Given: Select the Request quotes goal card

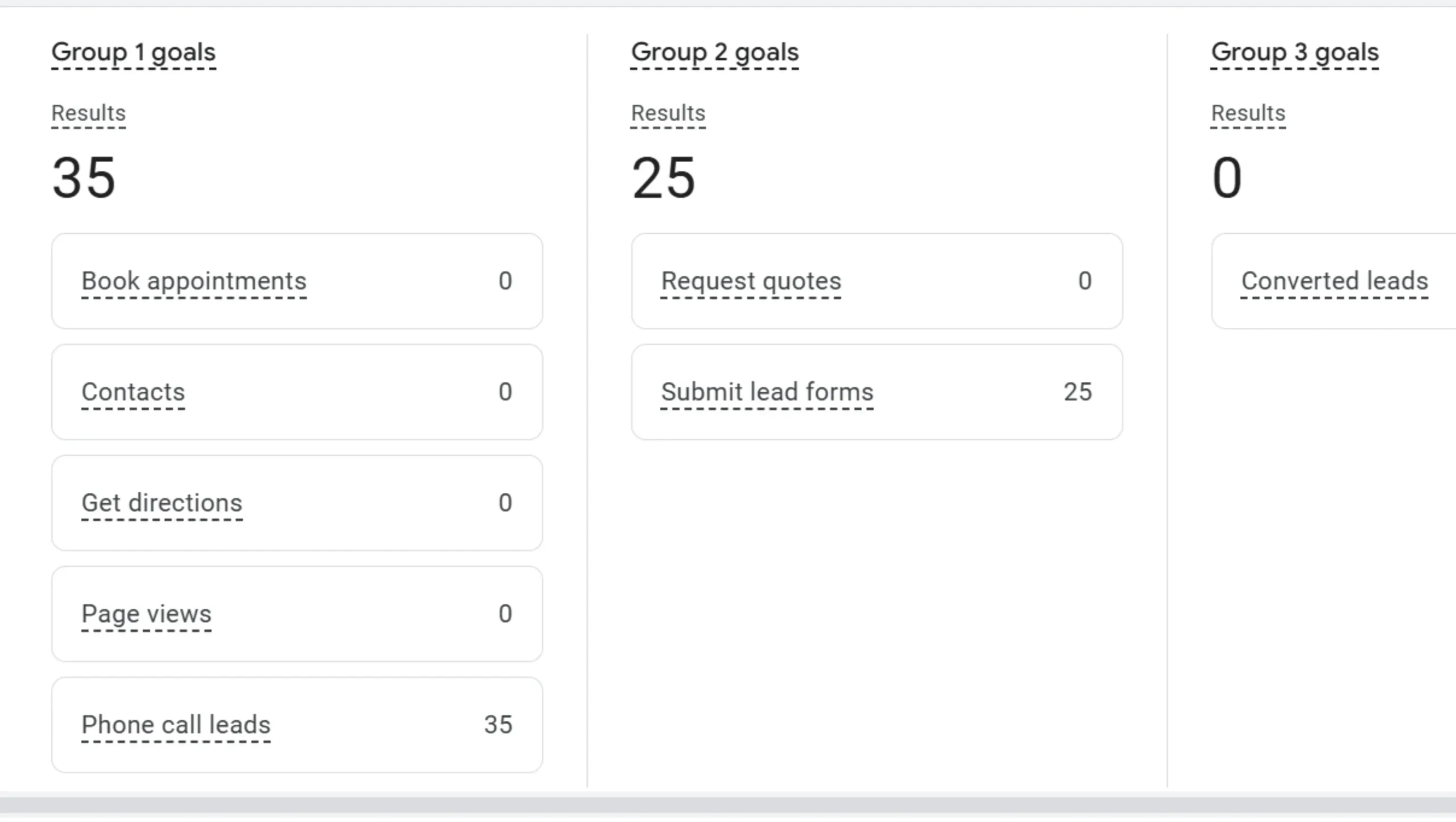Looking at the screenshot, I should coord(877,281).
